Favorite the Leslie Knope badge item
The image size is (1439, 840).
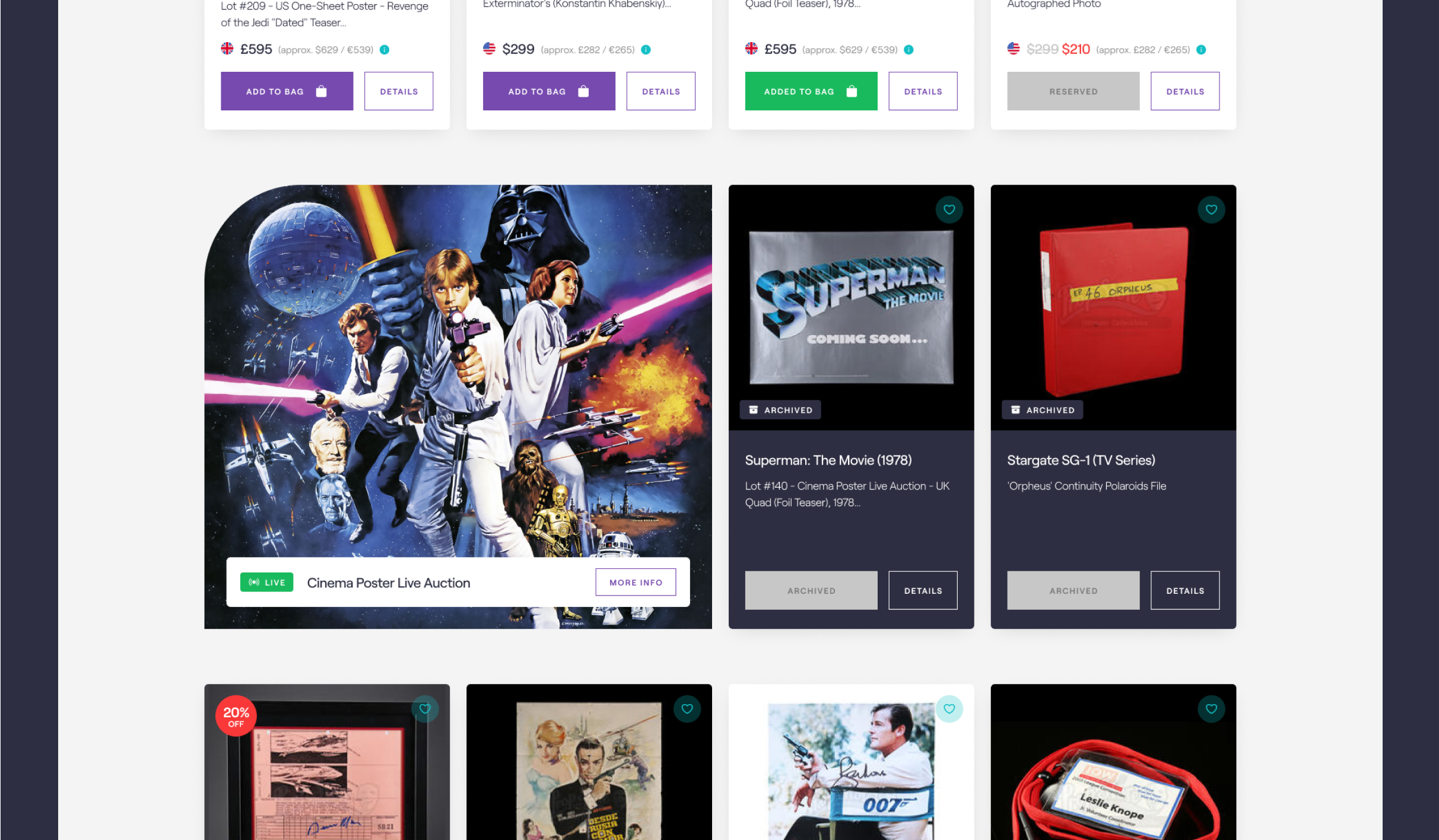coord(1211,709)
